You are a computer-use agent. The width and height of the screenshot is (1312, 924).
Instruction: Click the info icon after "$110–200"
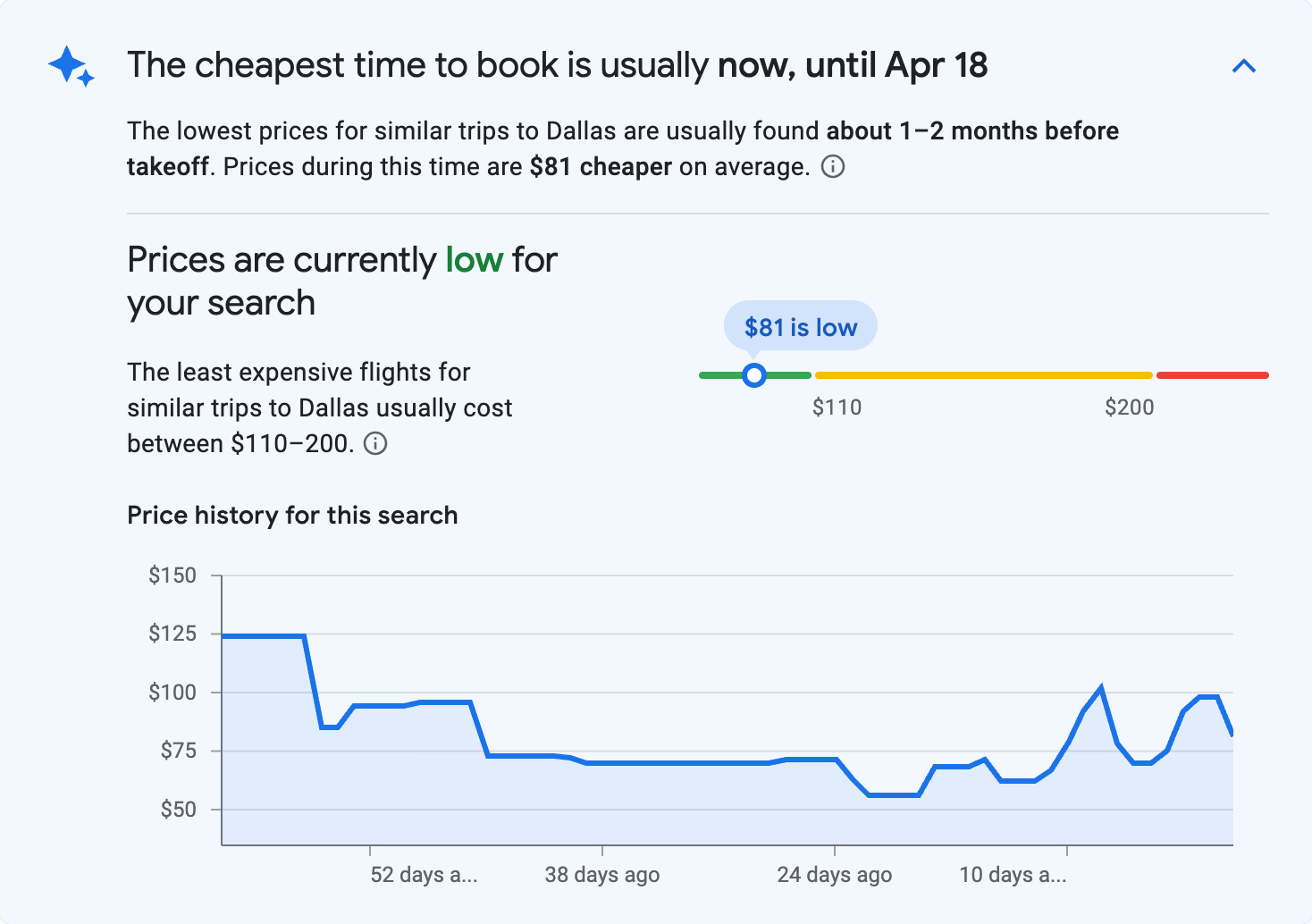point(376,443)
